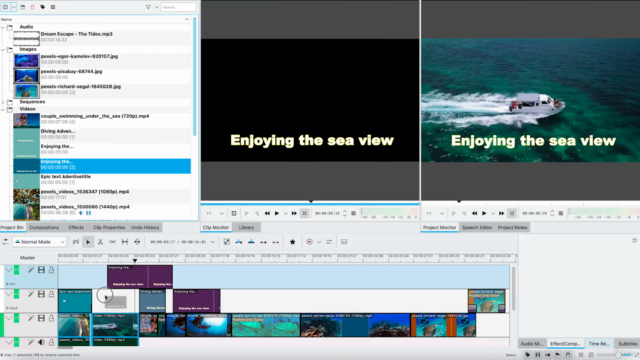Viewport: 640px width, 360px height.
Task: Click the timeline record button
Action: 309,242
